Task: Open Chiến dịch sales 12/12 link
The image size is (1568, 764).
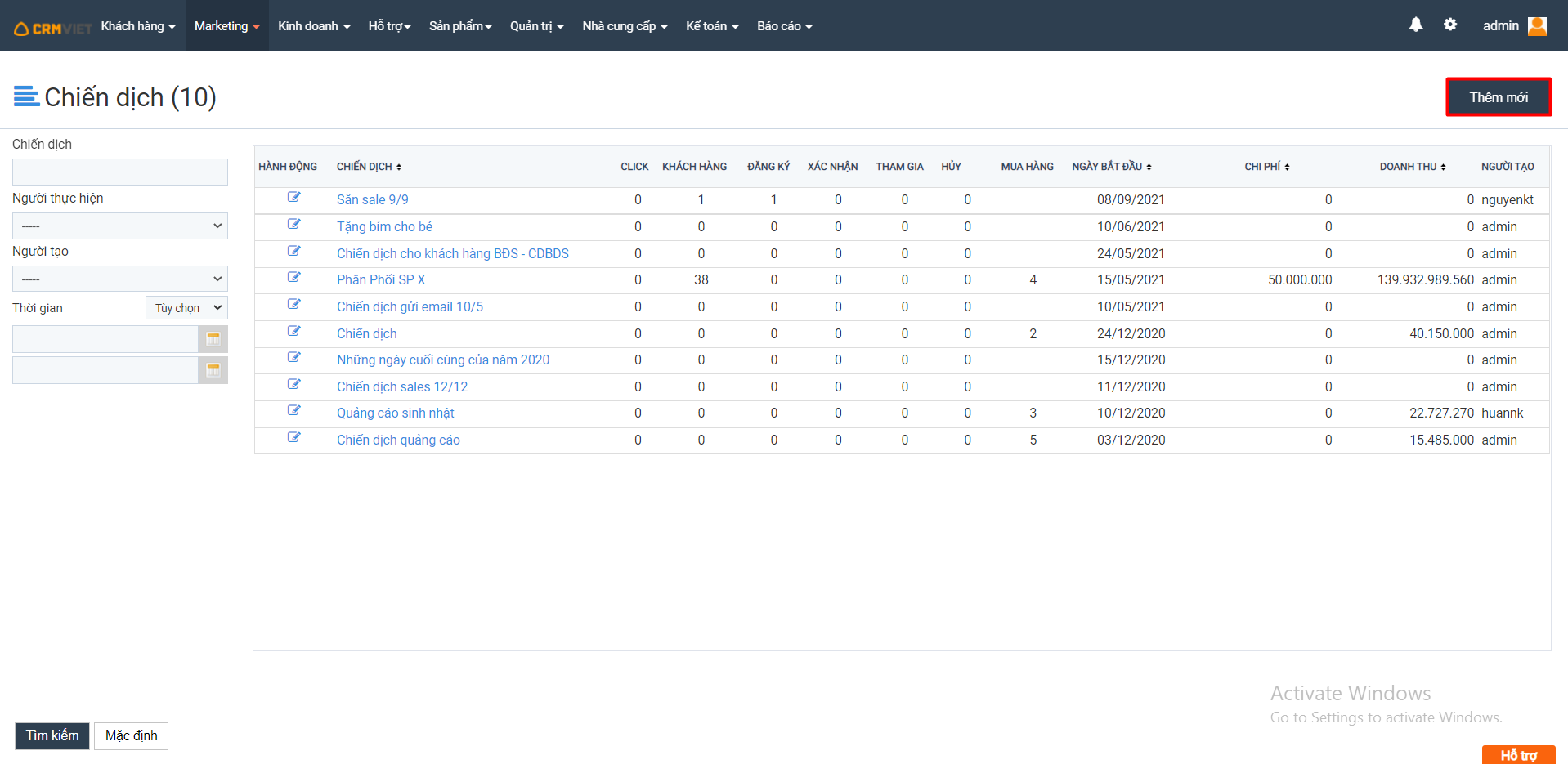Action: [x=402, y=386]
